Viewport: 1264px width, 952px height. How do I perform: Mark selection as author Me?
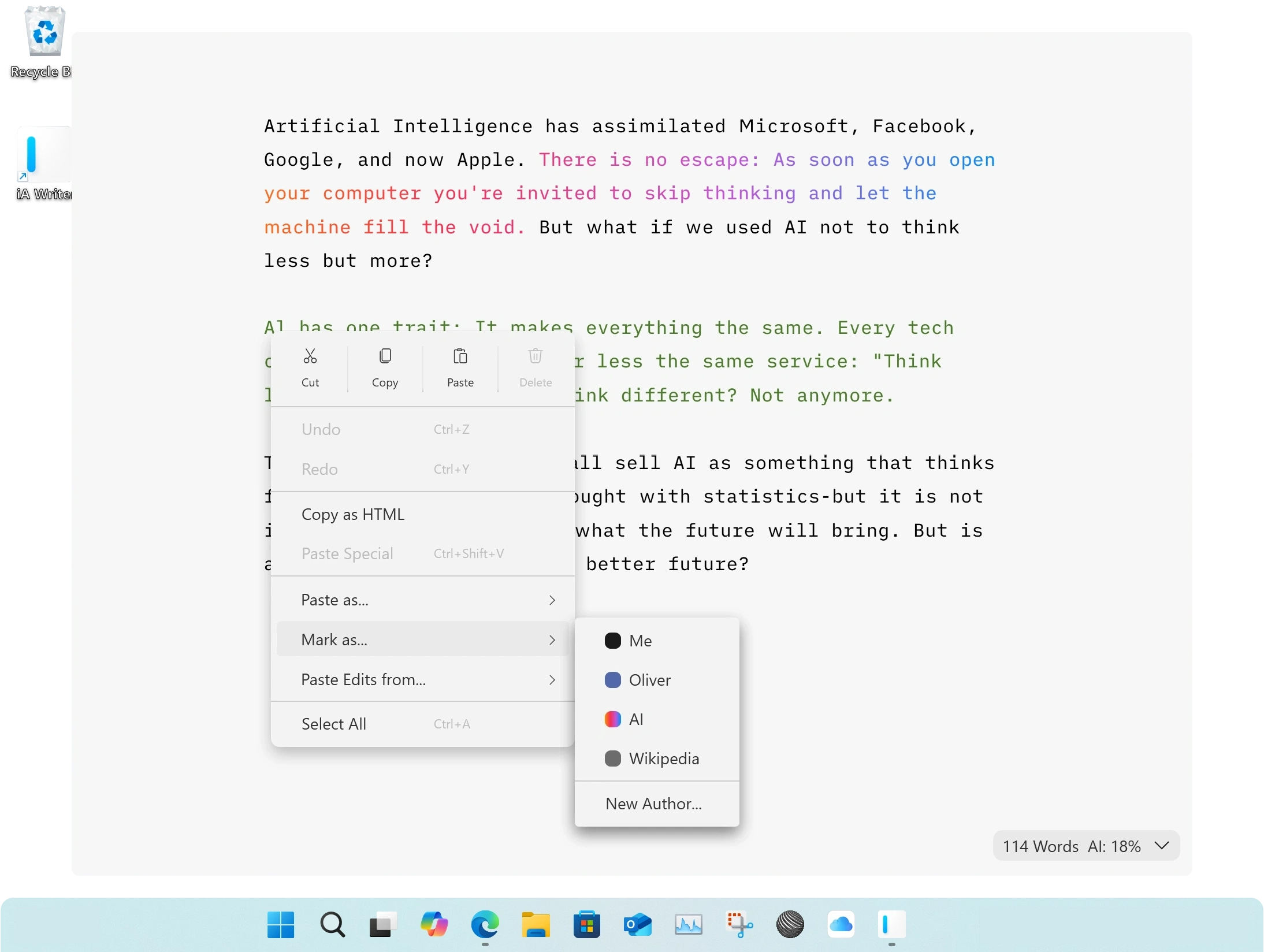(x=657, y=641)
